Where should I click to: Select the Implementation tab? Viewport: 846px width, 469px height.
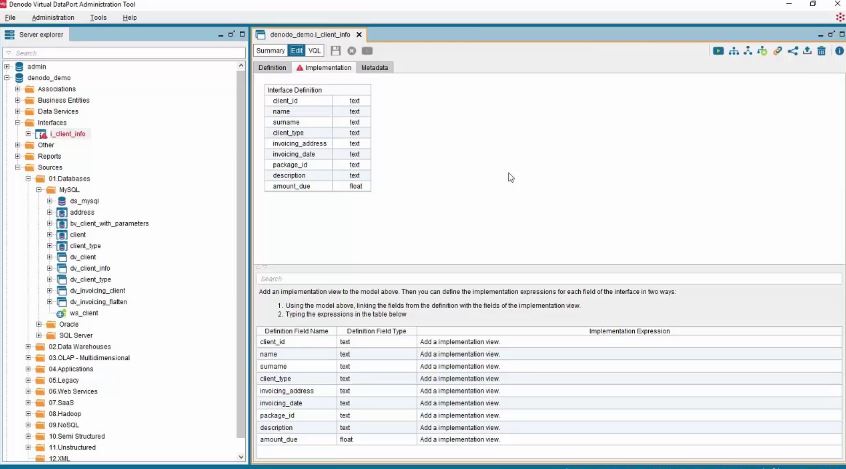coord(324,67)
